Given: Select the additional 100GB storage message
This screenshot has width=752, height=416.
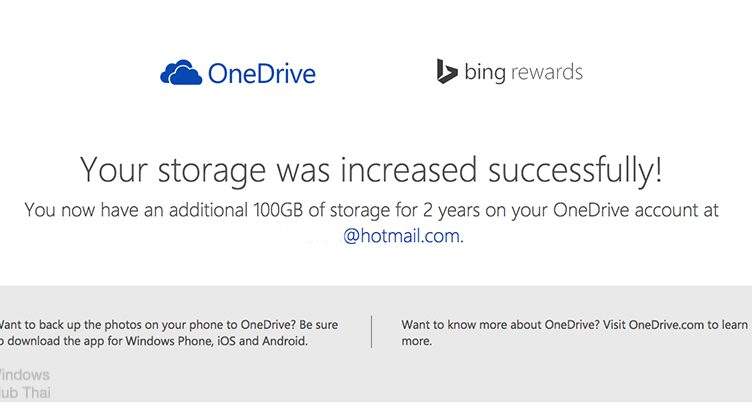Looking at the screenshot, I should 371,210.
